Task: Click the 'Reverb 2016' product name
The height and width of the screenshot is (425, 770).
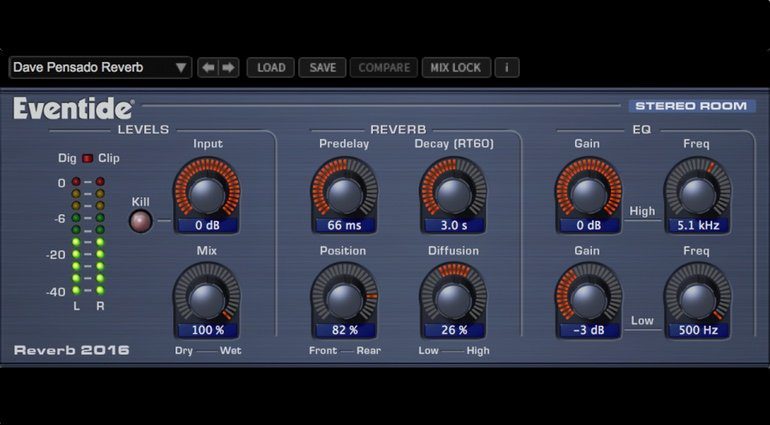Action: [x=72, y=350]
